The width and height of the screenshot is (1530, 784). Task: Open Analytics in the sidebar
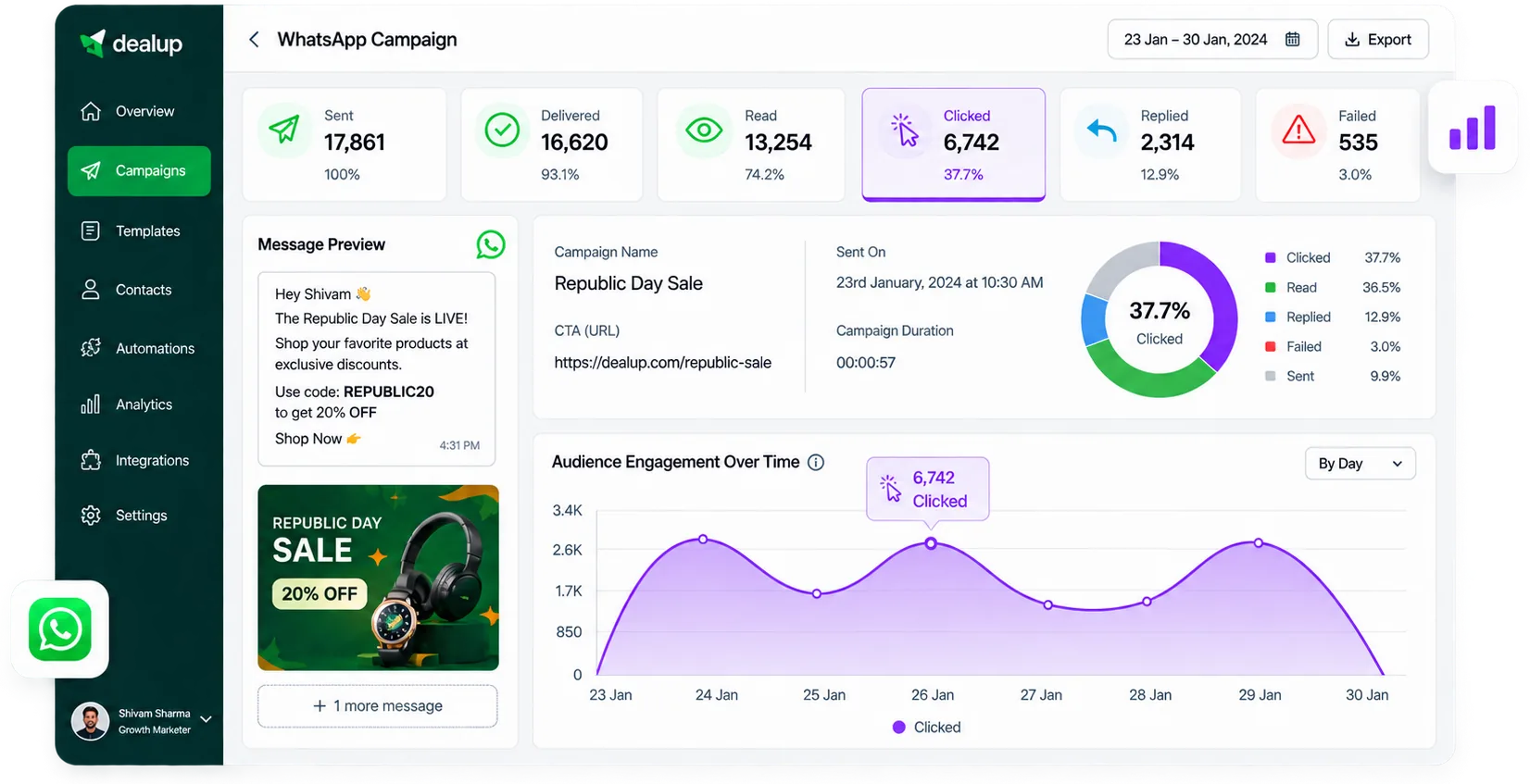(x=139, y=404)
